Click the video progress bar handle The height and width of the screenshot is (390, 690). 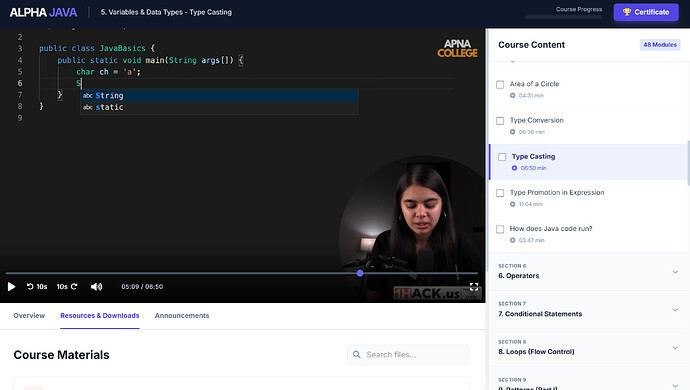[360, 273]
